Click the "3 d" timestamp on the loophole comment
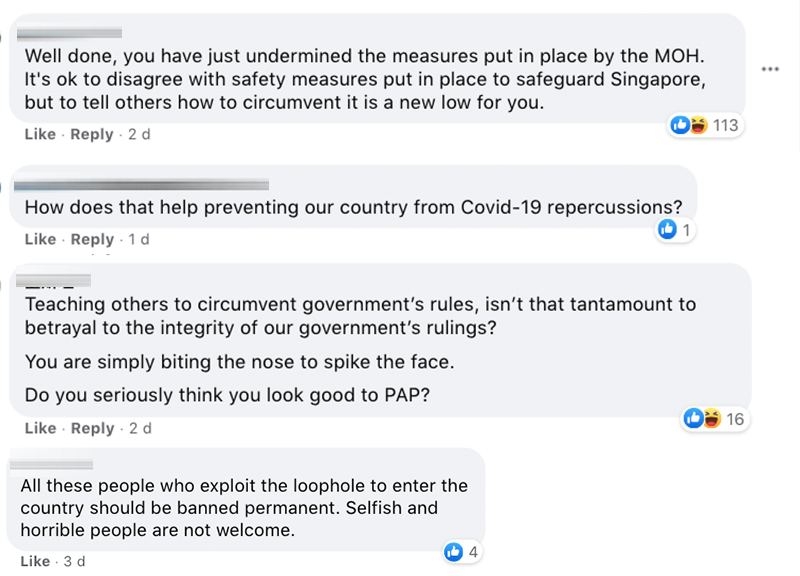800x576 pixels. pos(74,561)
